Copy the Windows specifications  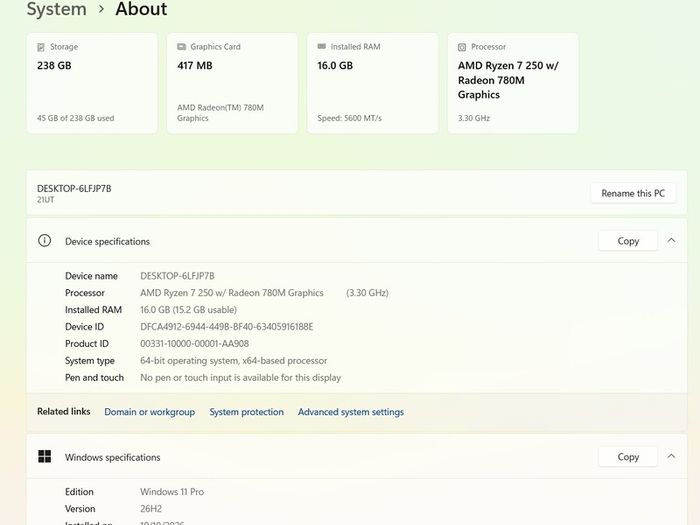[628, 457]
